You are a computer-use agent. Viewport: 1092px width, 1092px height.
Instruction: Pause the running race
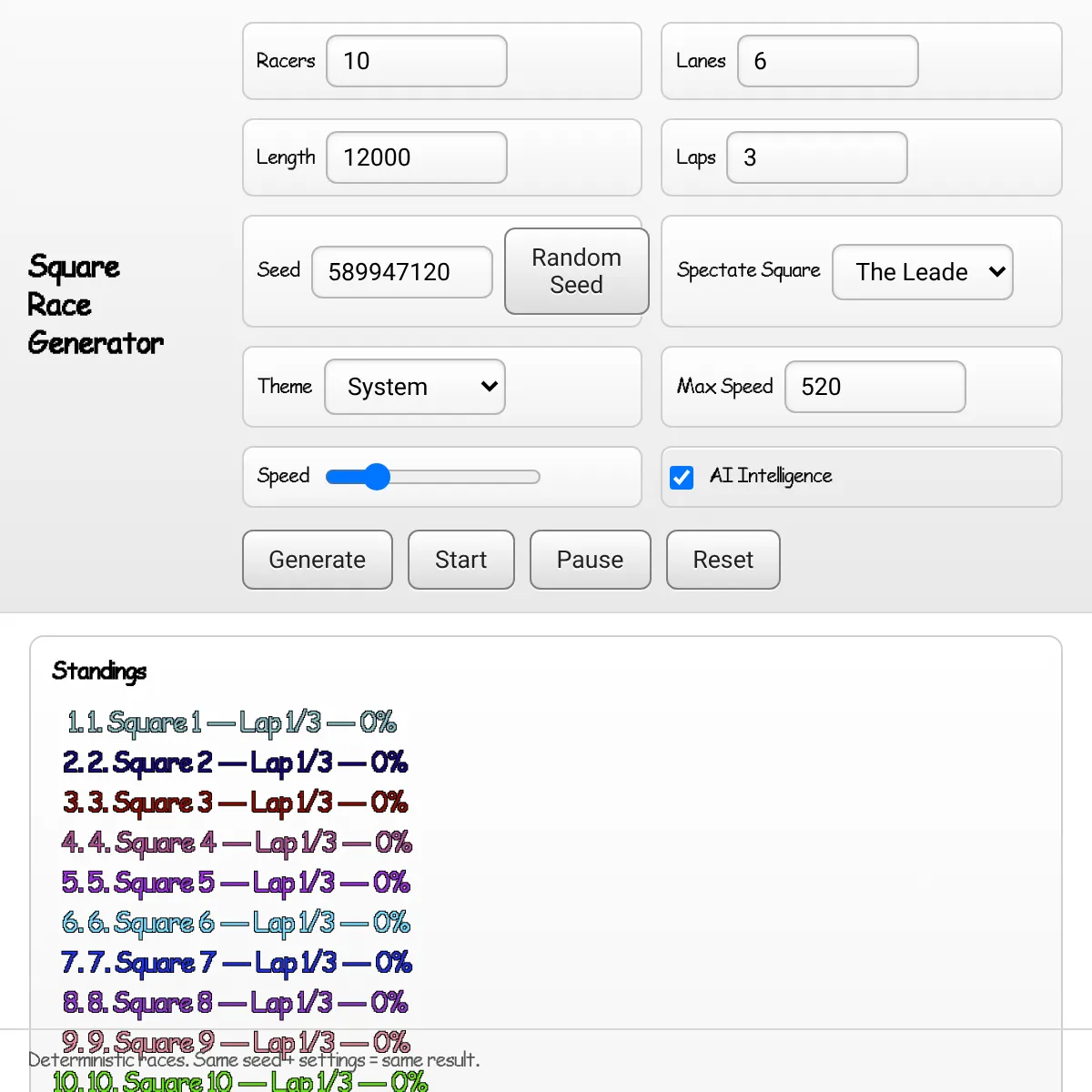tap(590, 560)
